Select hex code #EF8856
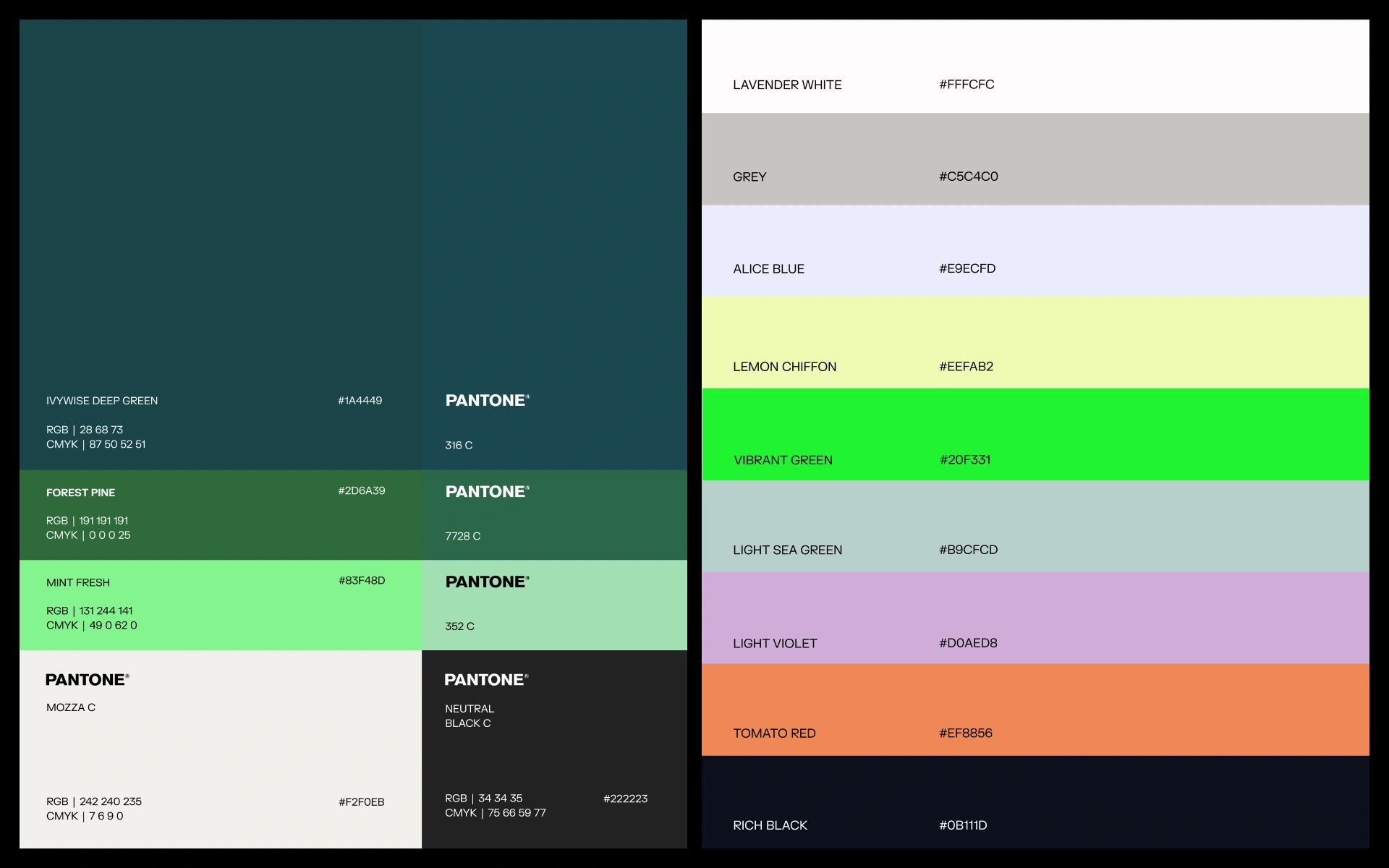The height and width of the screenshot is (868, 1389). (966, 733)
